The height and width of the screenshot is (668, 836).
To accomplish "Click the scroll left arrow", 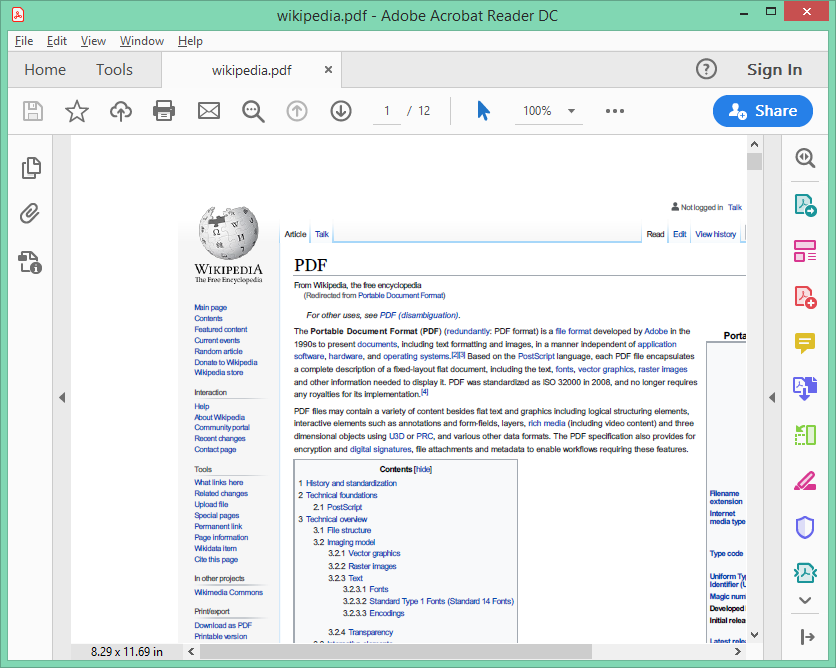I will click(191, 651).
